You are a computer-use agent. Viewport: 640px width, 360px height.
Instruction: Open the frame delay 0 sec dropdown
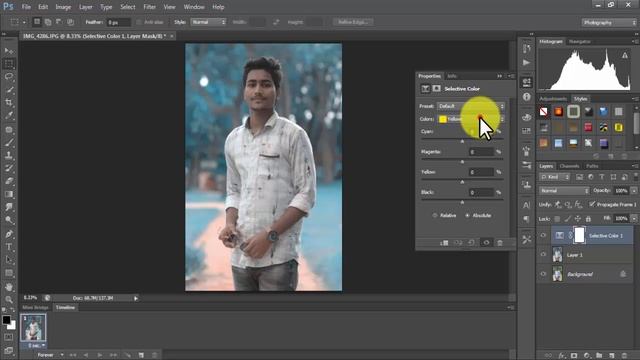click(x=36, y=345)
